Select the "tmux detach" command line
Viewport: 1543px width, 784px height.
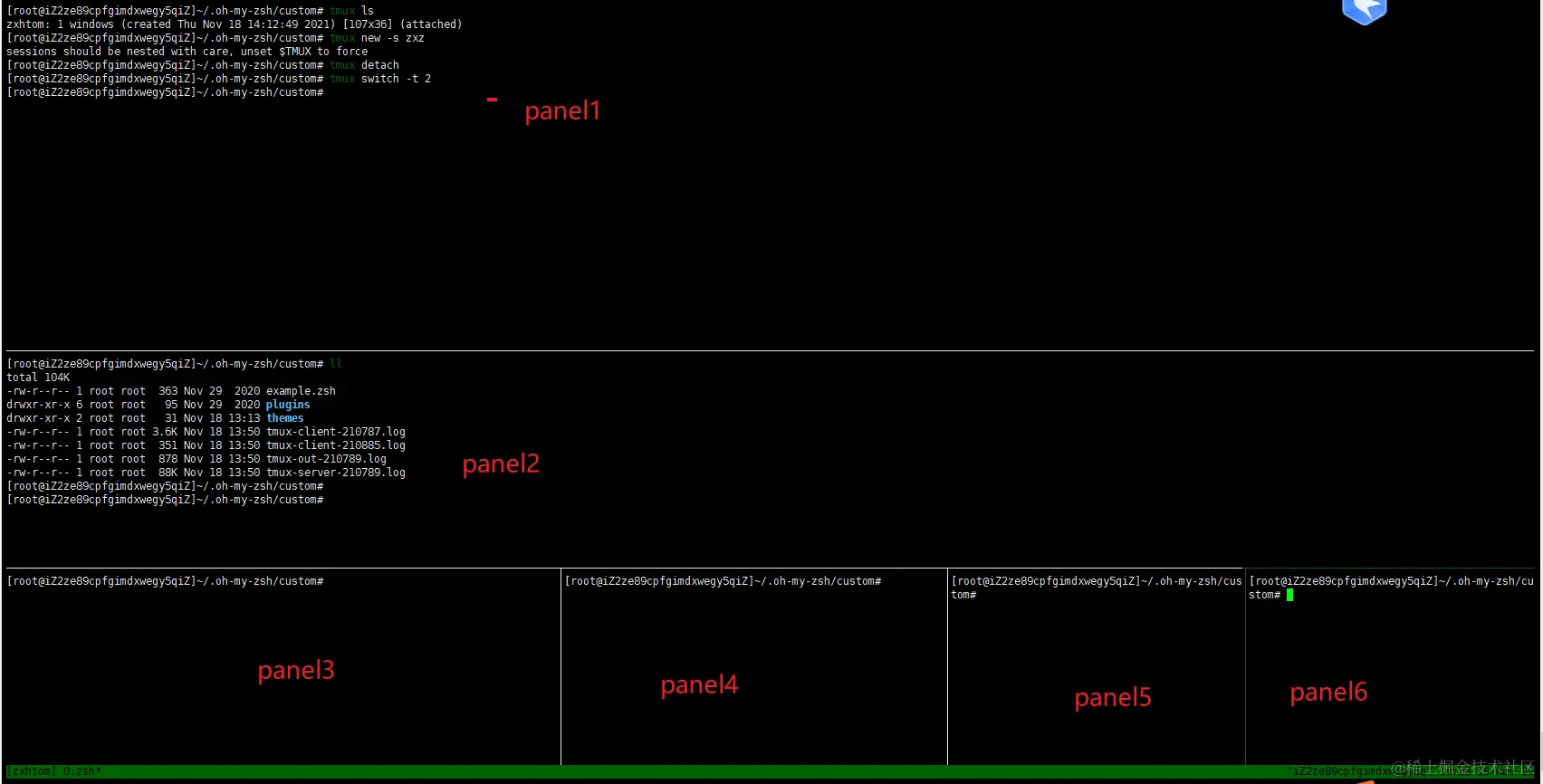tap(364, 65)
